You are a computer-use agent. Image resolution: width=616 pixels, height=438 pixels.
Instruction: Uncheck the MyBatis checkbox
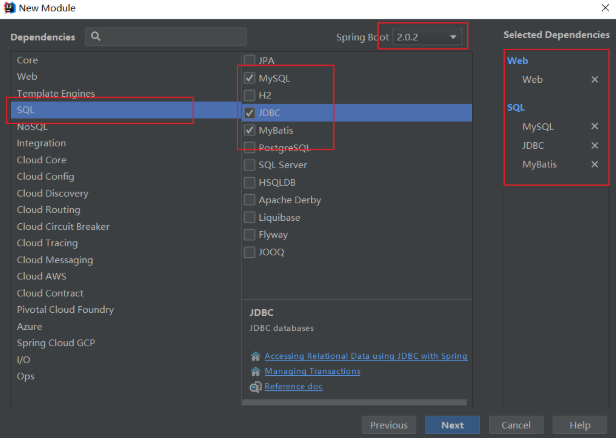tap(249, 130)
